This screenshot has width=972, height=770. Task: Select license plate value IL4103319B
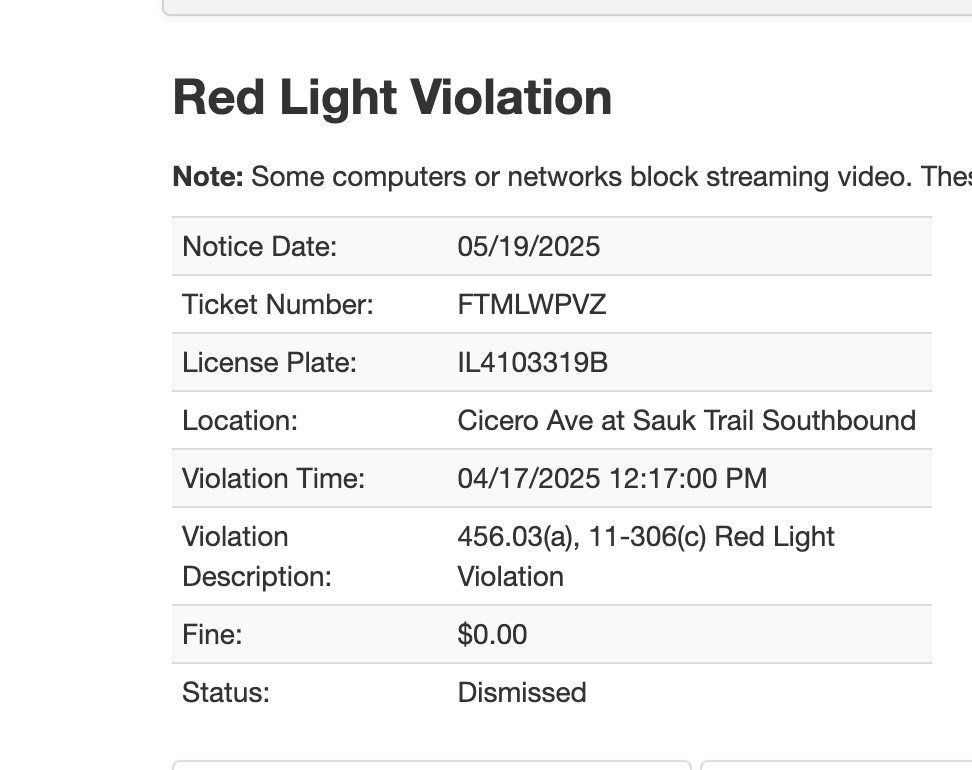click(533, 362)
